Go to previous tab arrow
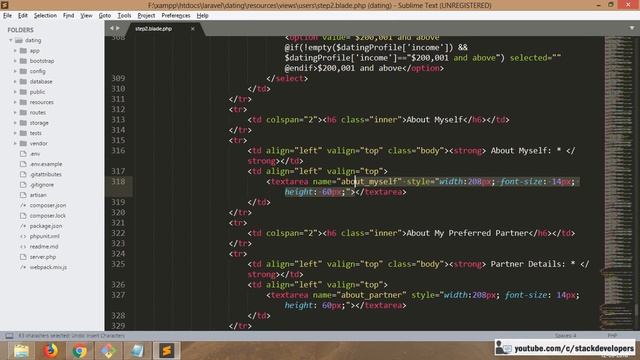The height and width of the screenshot is (360, 640). click(111, 28)
